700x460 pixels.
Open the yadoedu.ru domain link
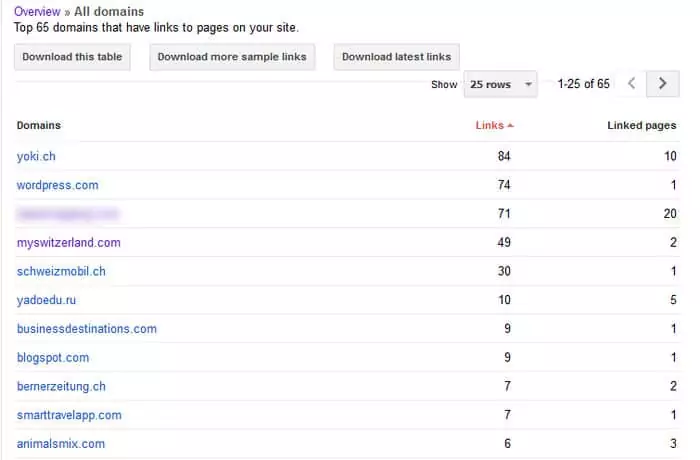[x=46, y=300]
